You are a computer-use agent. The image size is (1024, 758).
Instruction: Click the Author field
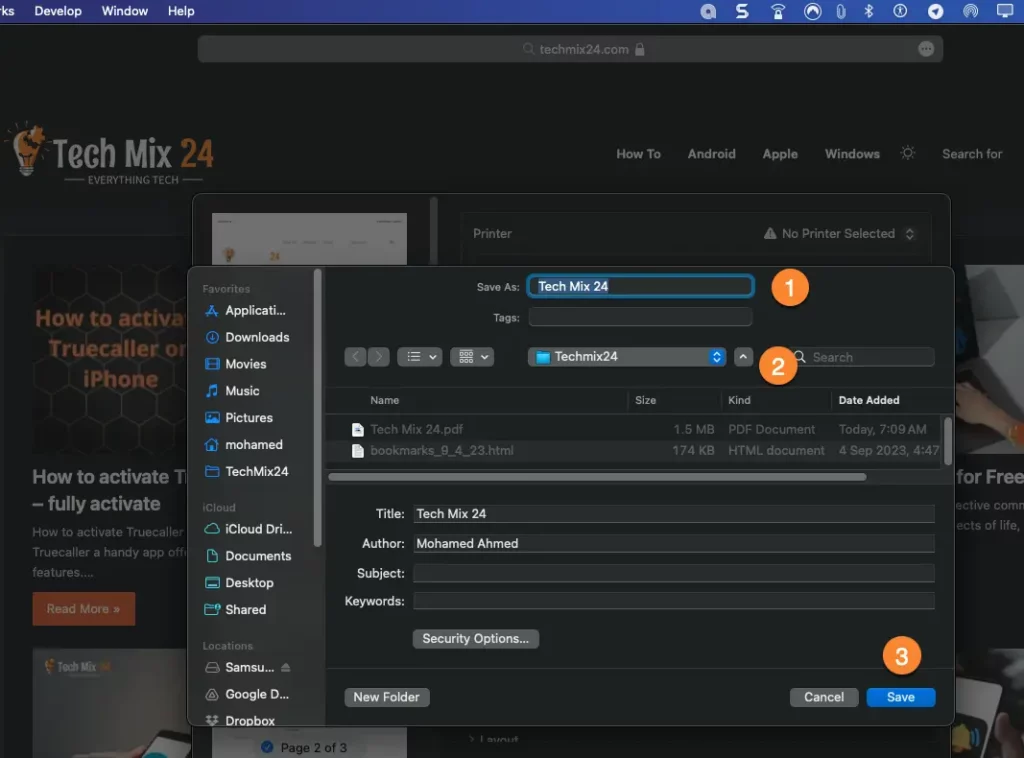(x=673, y=543)
